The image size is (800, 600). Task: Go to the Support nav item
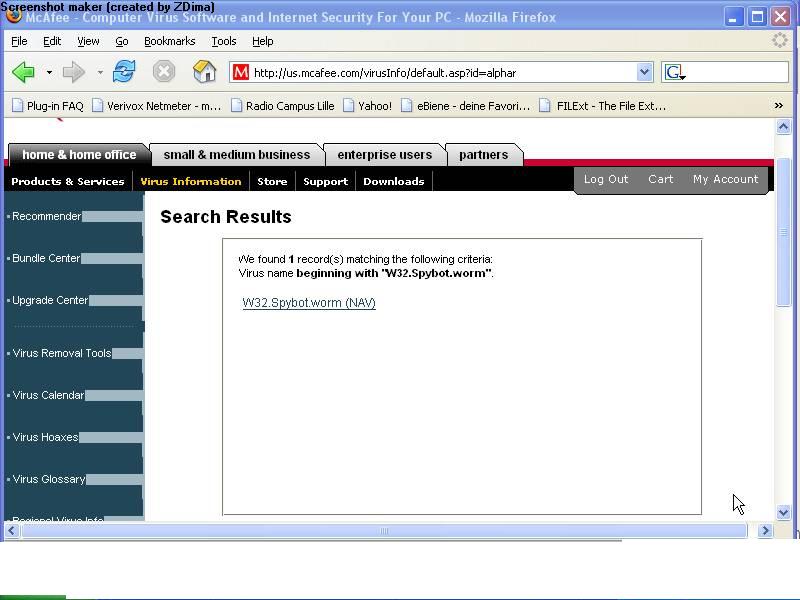pos(326,181)
